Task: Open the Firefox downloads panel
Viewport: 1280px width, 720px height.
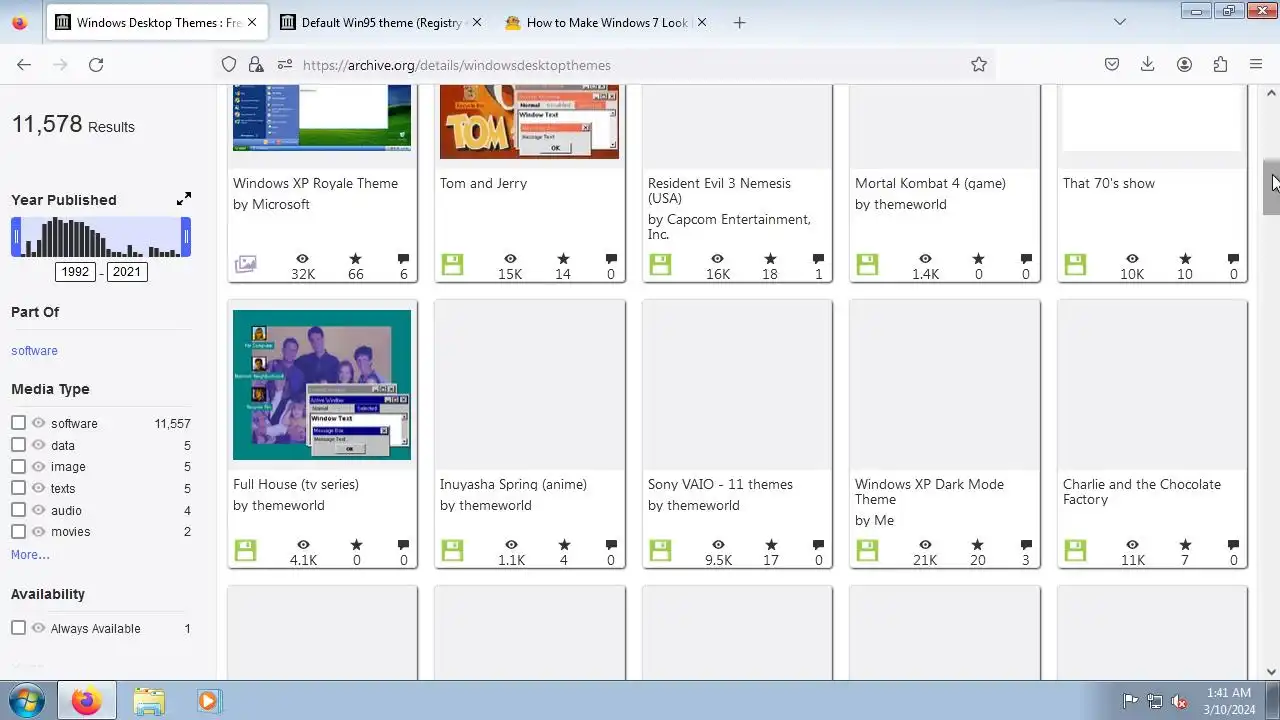Action: (1148, 65)
